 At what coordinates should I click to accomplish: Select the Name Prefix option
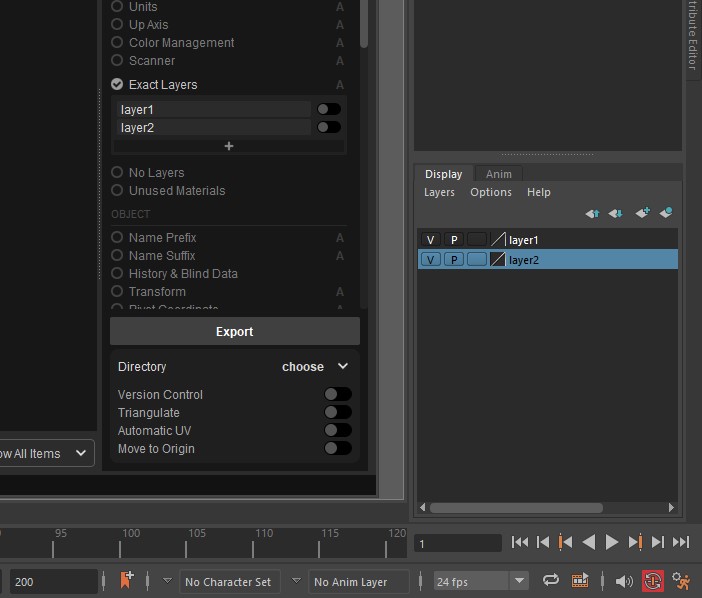(117, 237)
